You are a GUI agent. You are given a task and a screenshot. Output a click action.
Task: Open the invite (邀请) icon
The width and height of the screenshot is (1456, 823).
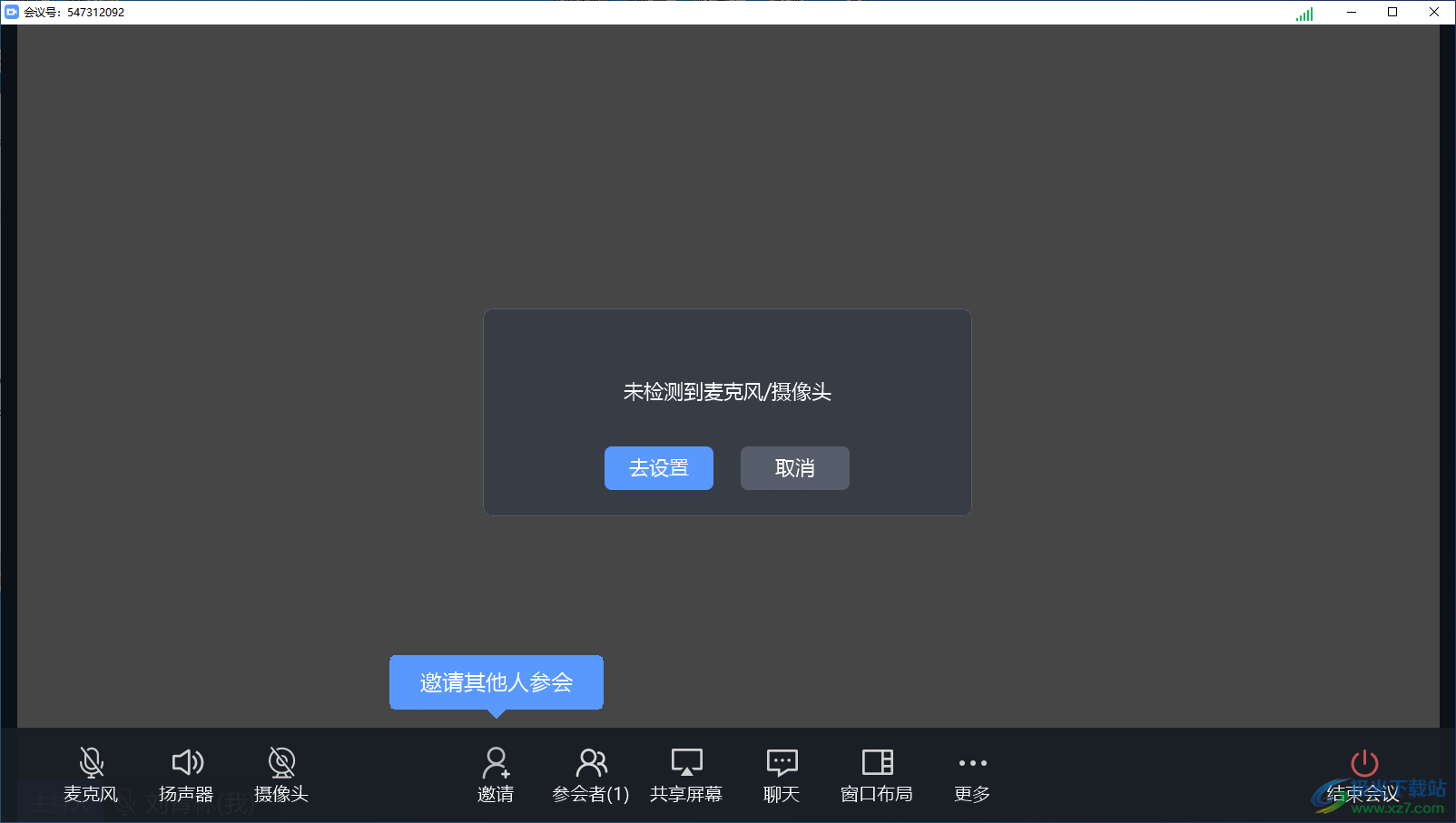pyautogui.click(x=496, y=762)
